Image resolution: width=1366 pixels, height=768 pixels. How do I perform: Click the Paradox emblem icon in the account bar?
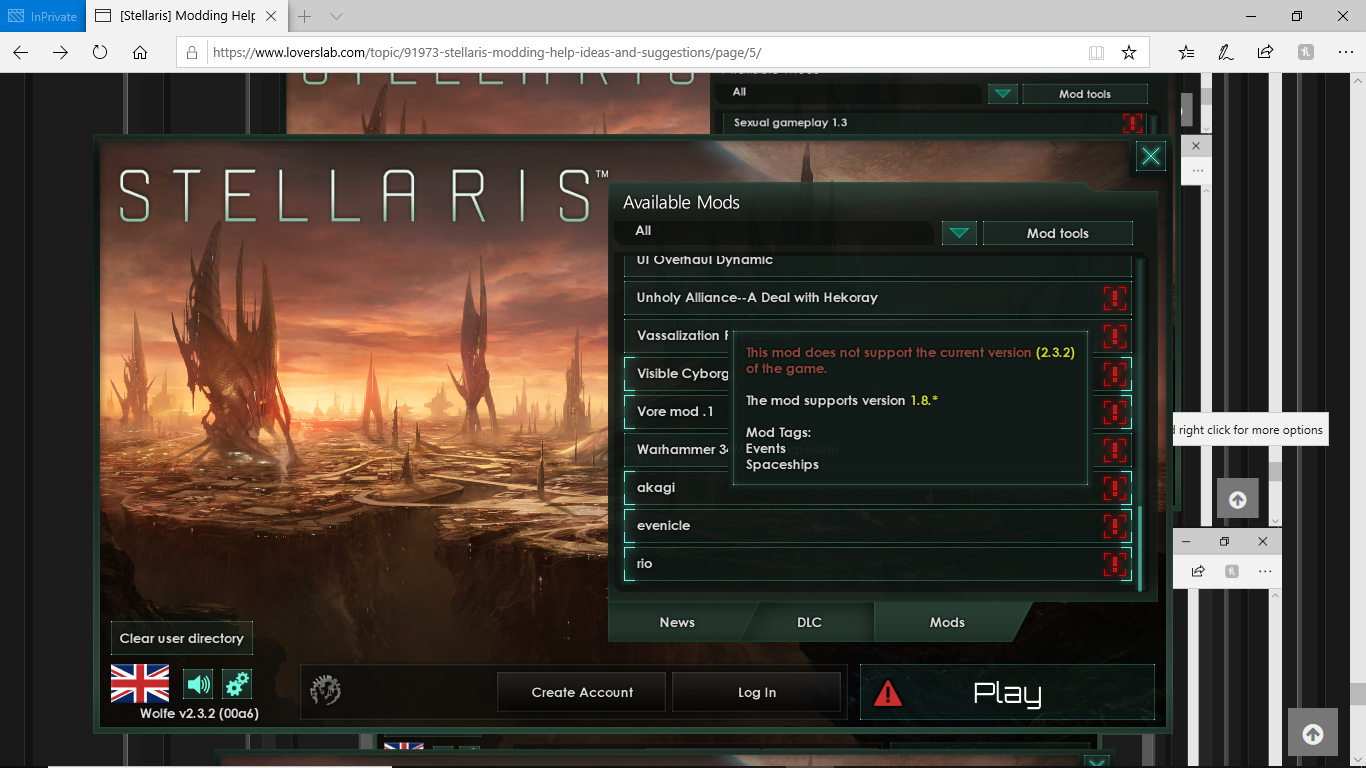[x=326, y=691]
